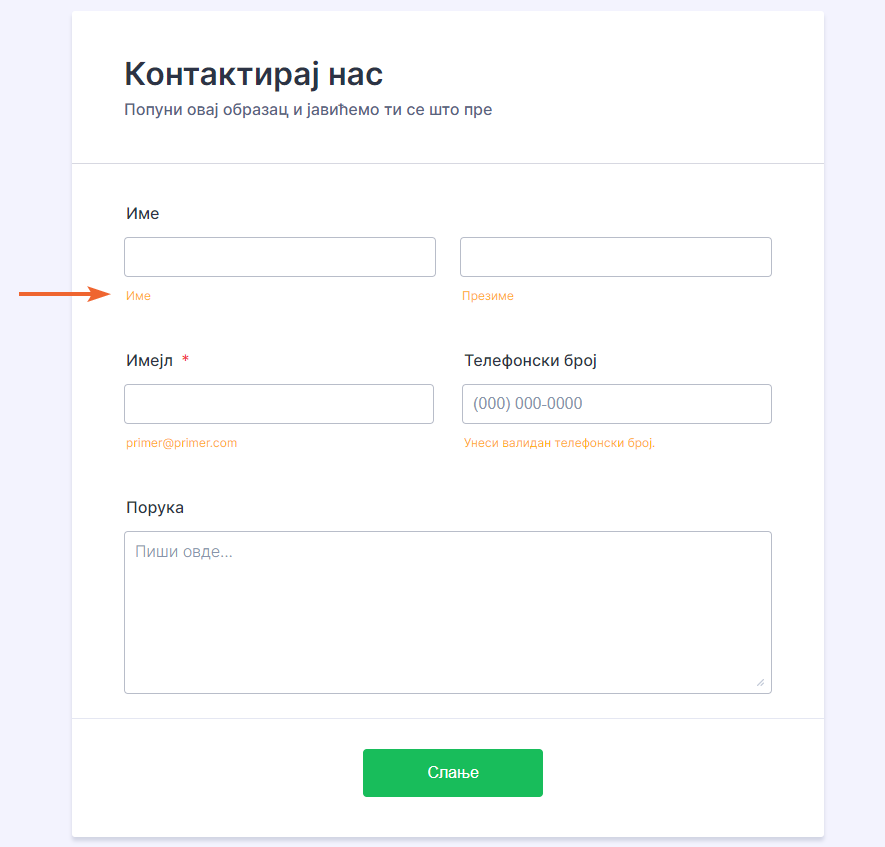This screenshot has height=847, width=885.
Task: Click the Презиме sublabel text
Action: tap(487, 296)
